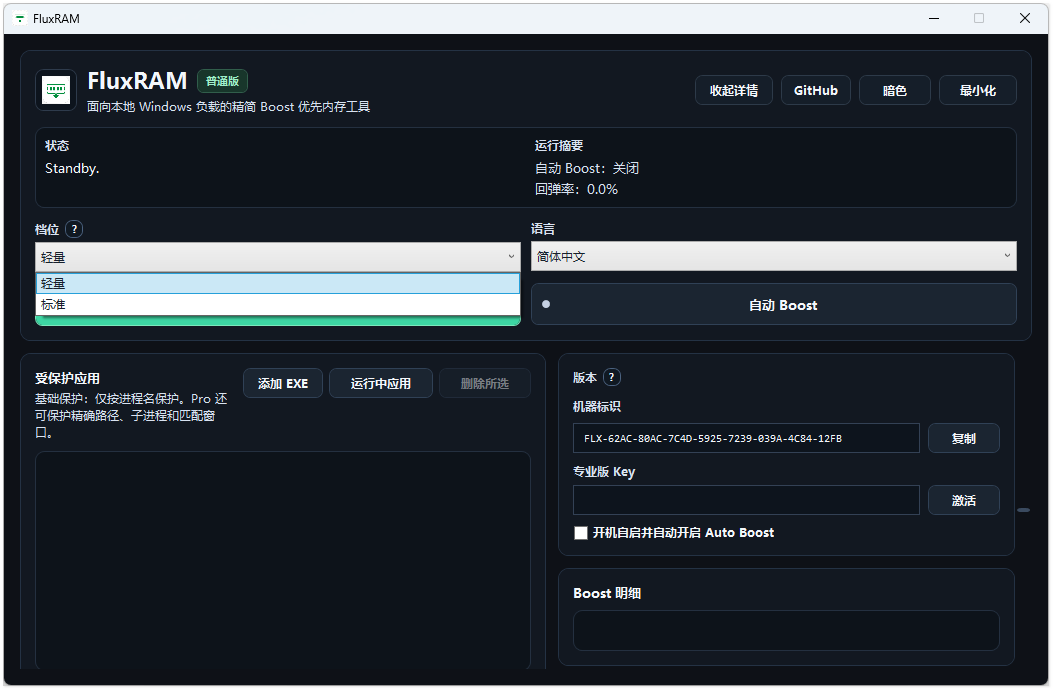Select 轻量 option in dropdown list

click(278, 284)
